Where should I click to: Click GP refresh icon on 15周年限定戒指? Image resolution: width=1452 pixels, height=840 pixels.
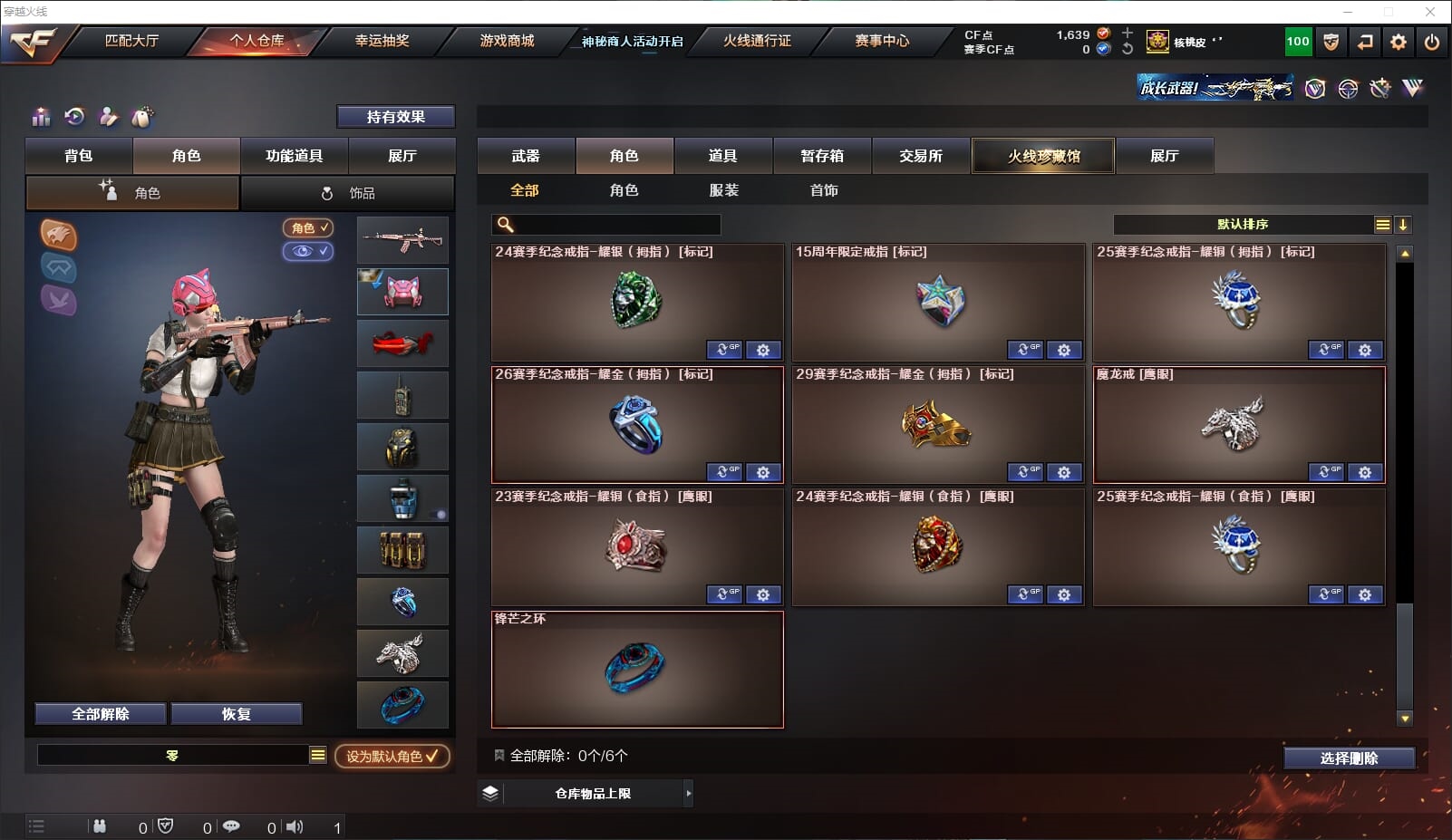point(1025,350)
